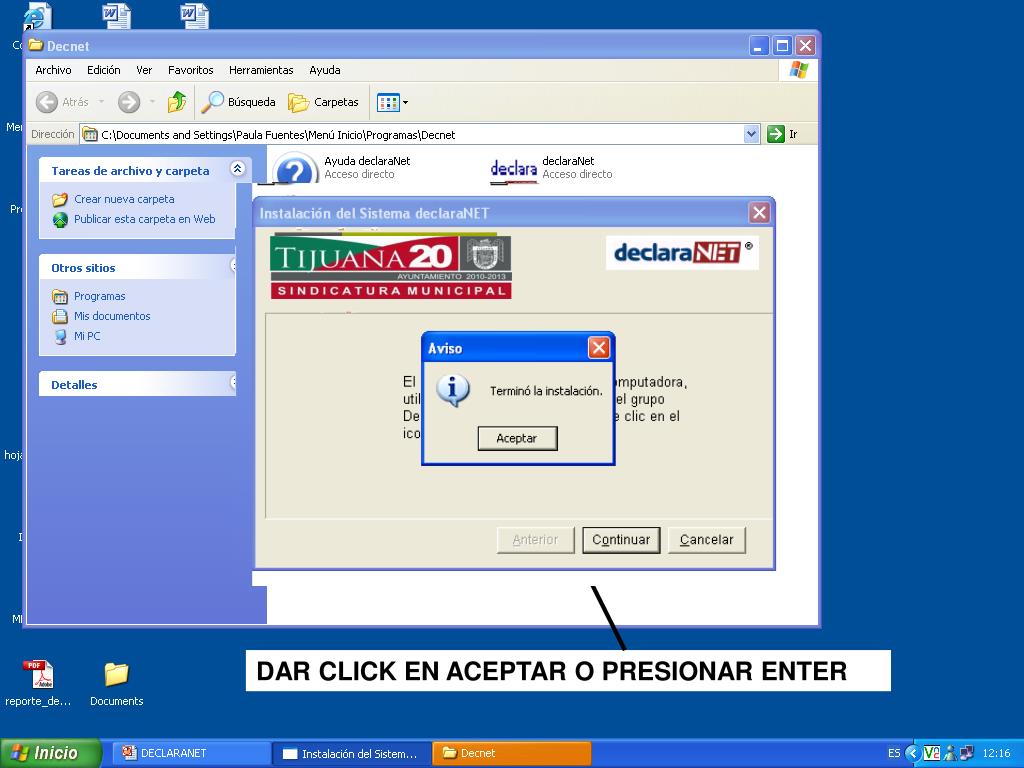1024x768 pixels.
Task: Click the Detalles panel header
Action: pos(137,384)
